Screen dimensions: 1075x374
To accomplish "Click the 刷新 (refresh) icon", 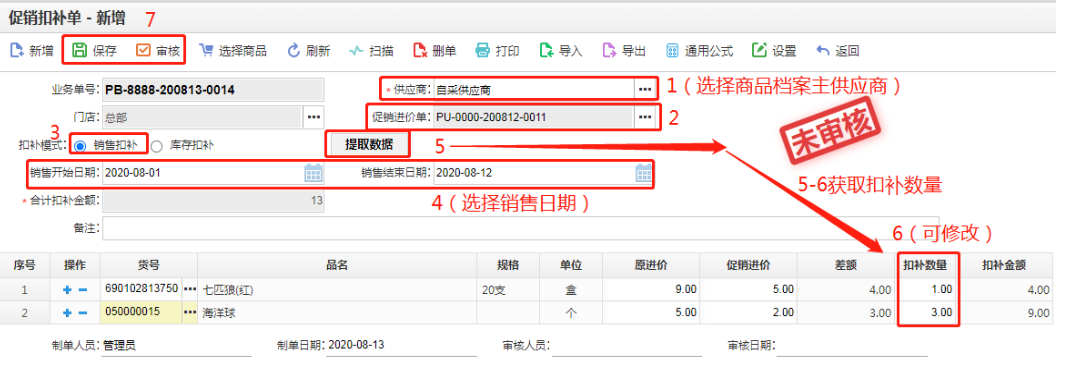I will point(293,50).
